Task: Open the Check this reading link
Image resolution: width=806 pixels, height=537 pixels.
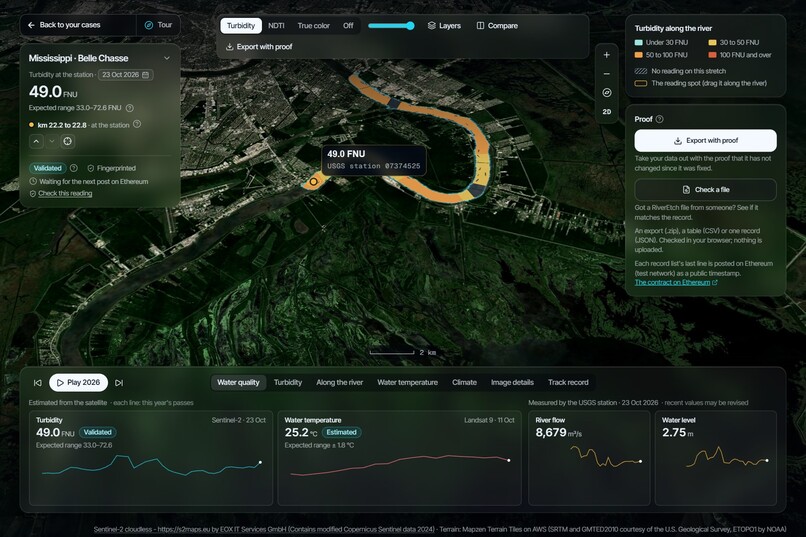Action: pos(65,193)
